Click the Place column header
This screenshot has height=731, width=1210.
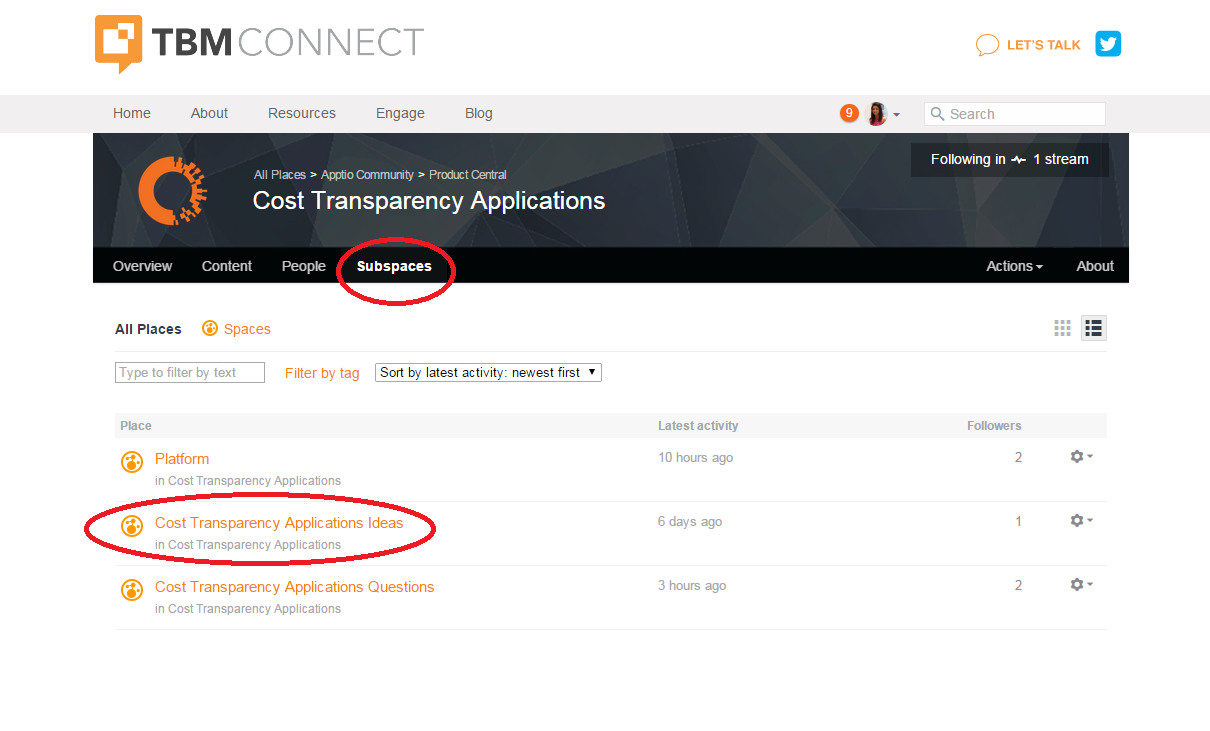(x=136, y=426)
